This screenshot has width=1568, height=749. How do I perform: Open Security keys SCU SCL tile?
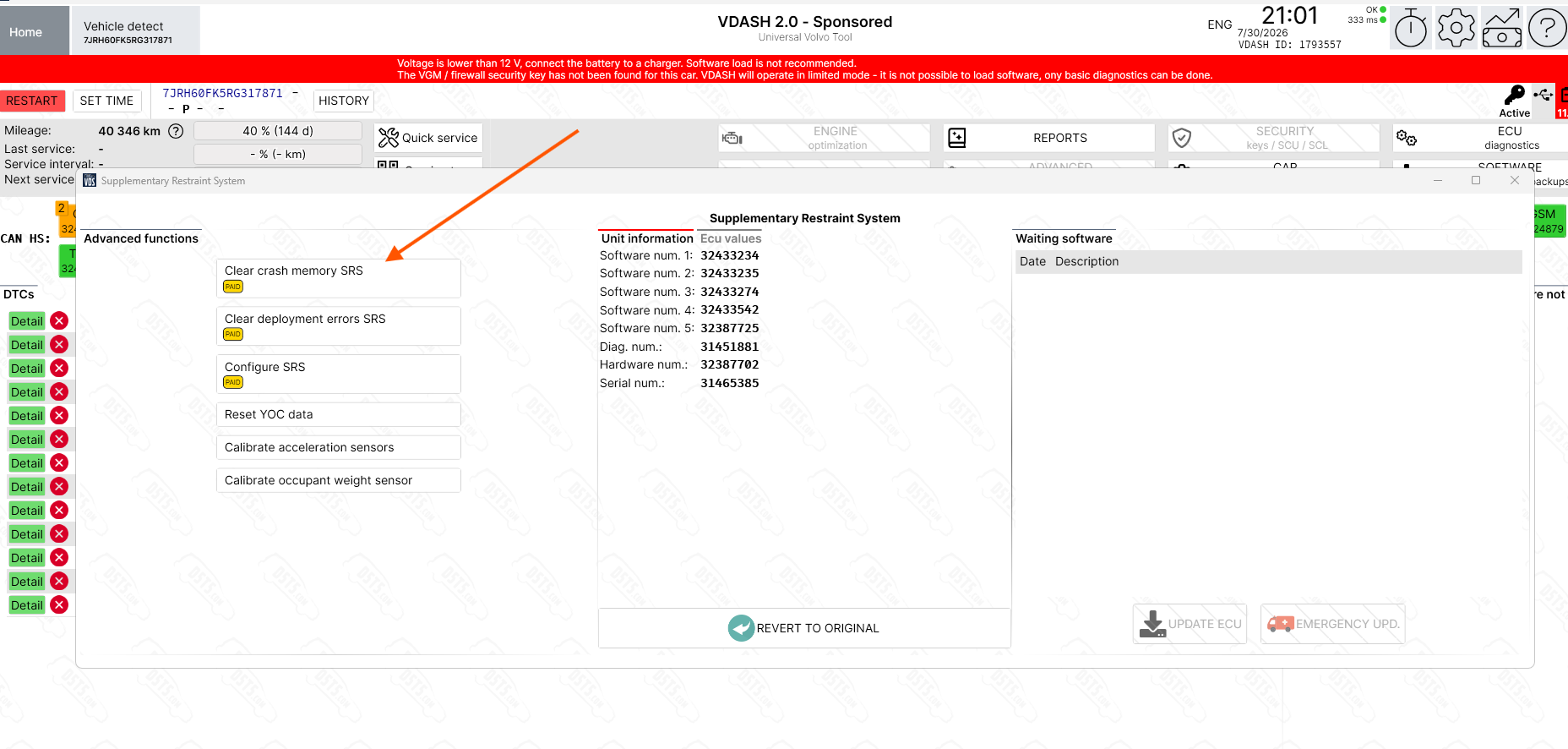[1273, 138]
